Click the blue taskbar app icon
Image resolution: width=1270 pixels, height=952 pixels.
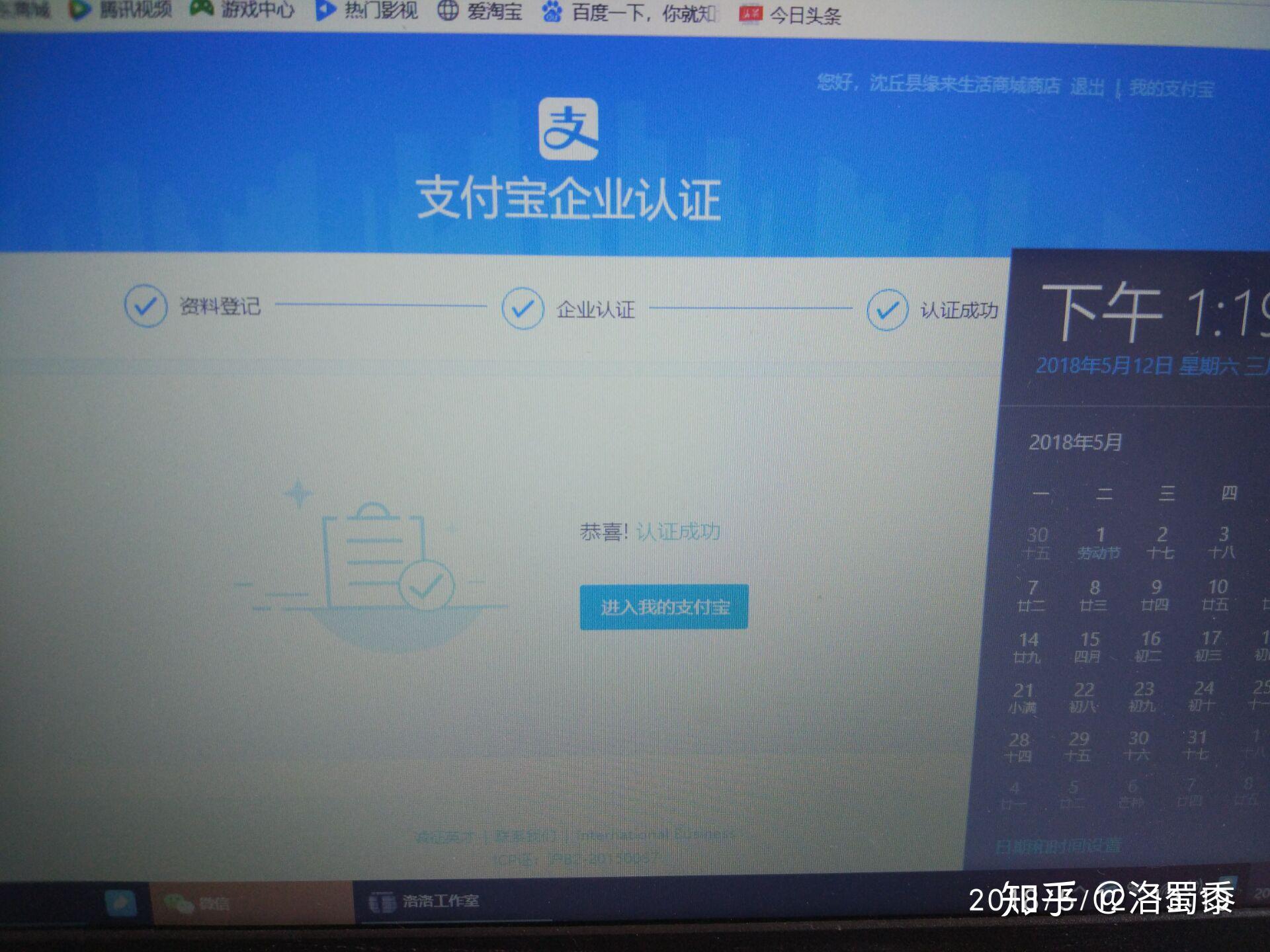pos(120,903)
